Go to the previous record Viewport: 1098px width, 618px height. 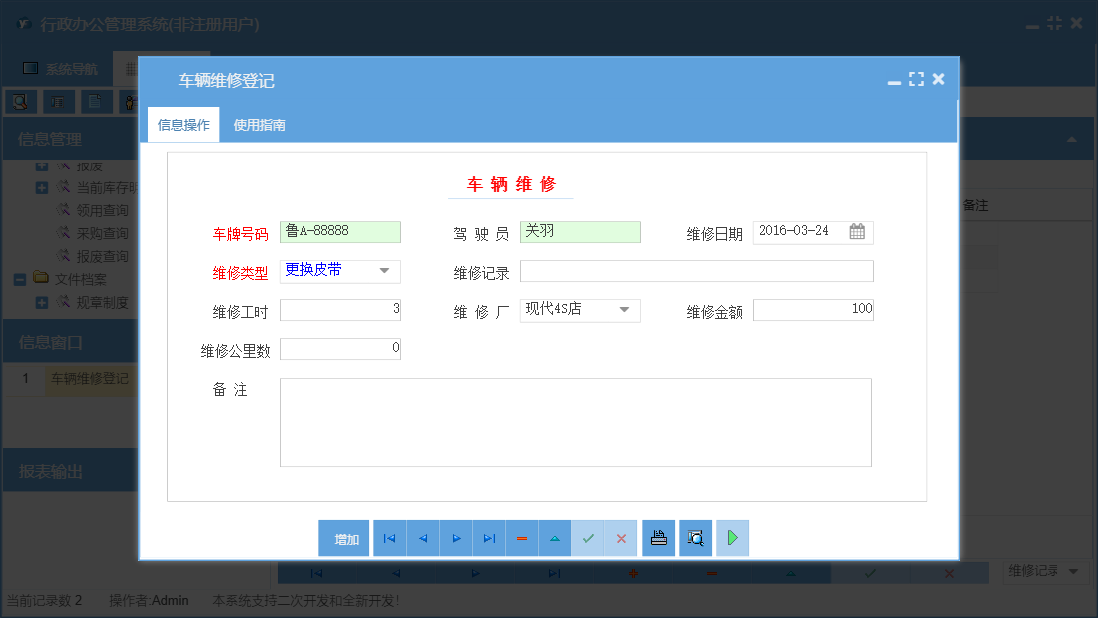(422, 538)
